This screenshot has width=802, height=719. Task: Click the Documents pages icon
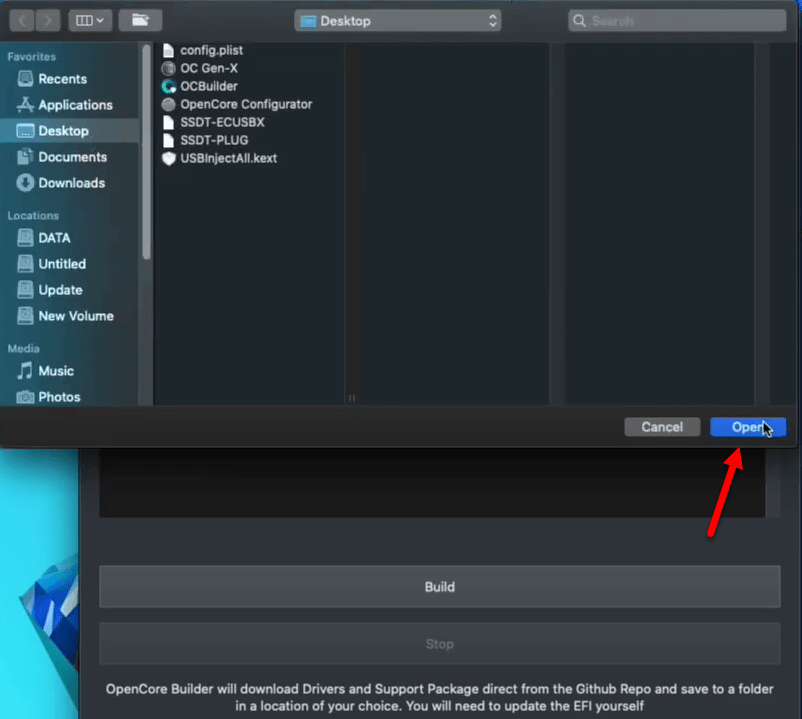click(x=25, y=156)
